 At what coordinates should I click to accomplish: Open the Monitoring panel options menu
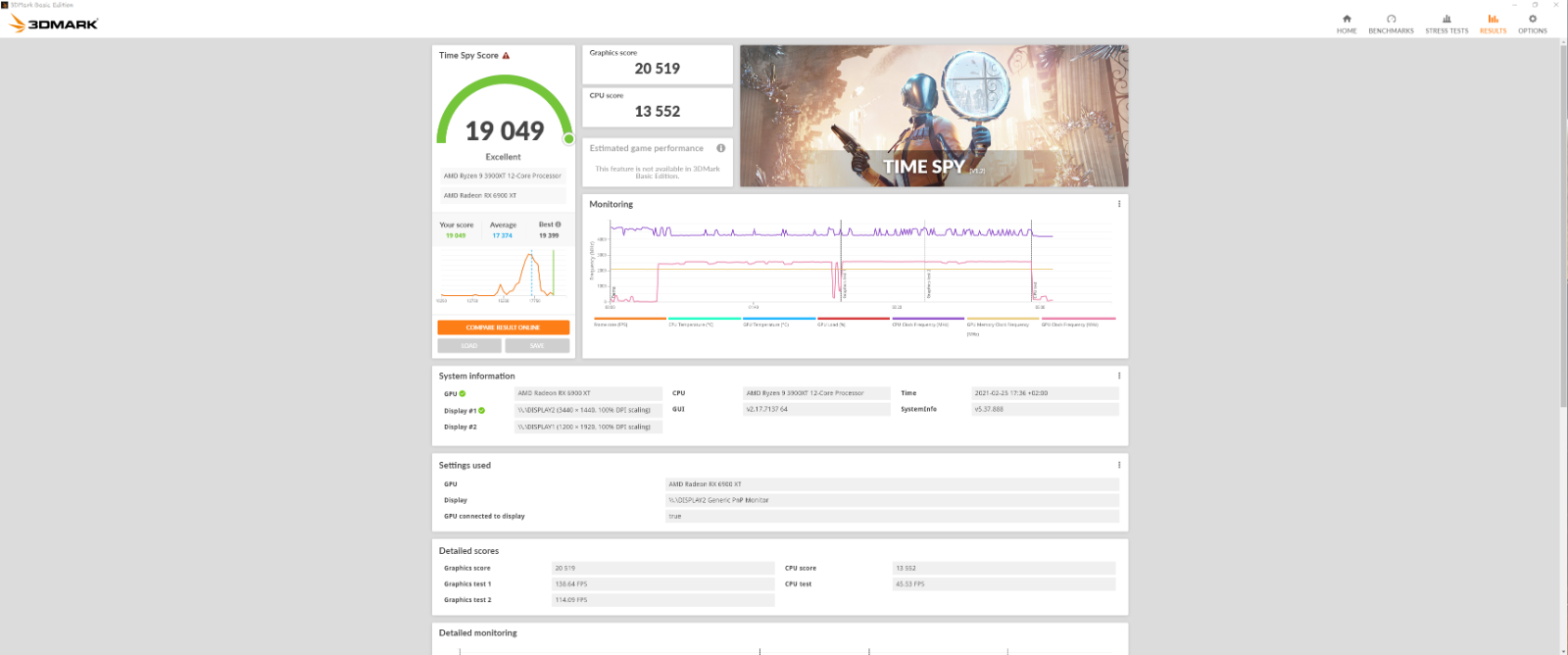pyautogui.click(x=1119, y=204)
